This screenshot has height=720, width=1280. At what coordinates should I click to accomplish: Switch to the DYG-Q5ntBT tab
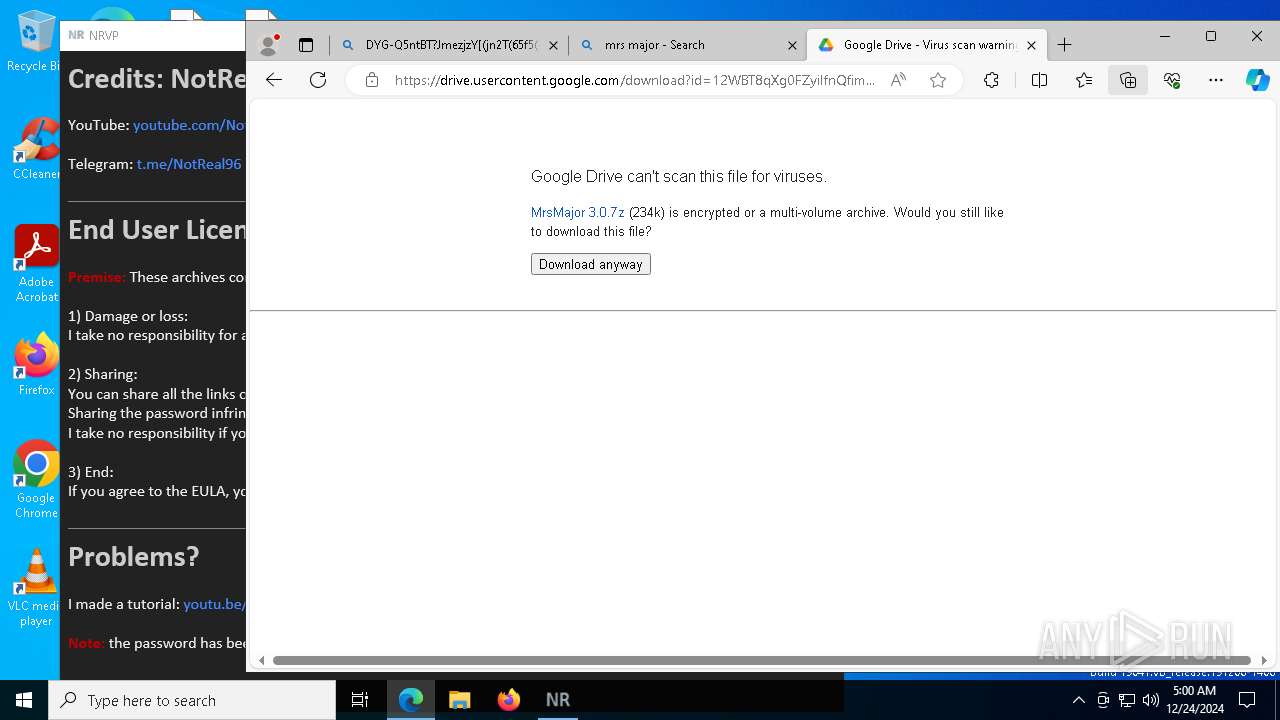click(450, 45)
